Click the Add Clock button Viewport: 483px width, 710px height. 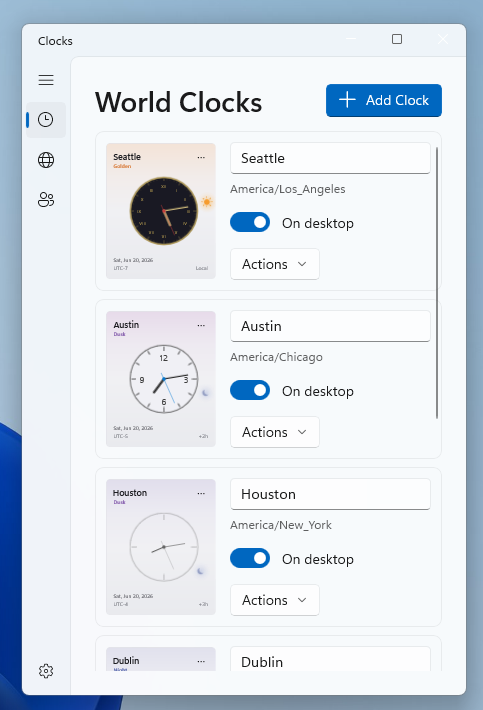pos(384,100)
